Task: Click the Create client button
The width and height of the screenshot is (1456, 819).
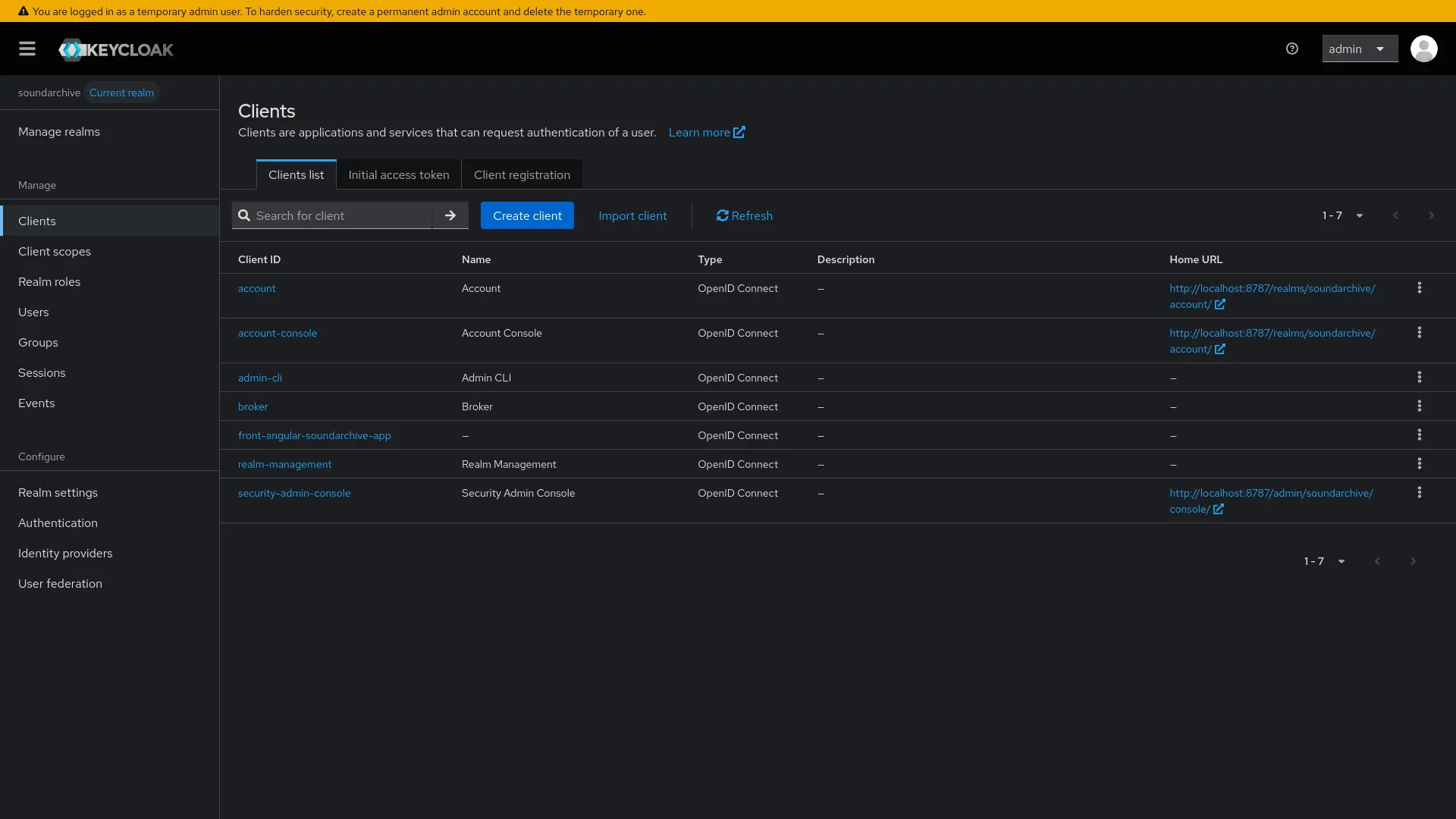Action: [x=527, y=215]
